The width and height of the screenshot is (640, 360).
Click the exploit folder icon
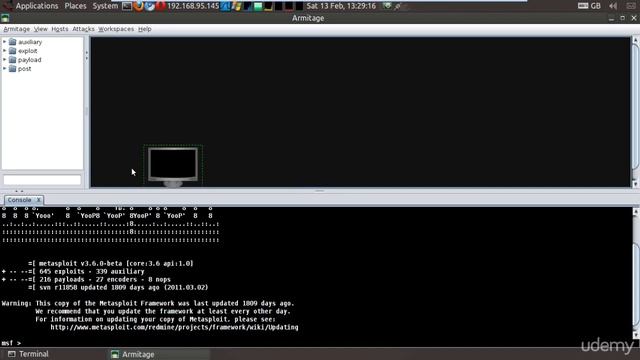tap(13, 51)
